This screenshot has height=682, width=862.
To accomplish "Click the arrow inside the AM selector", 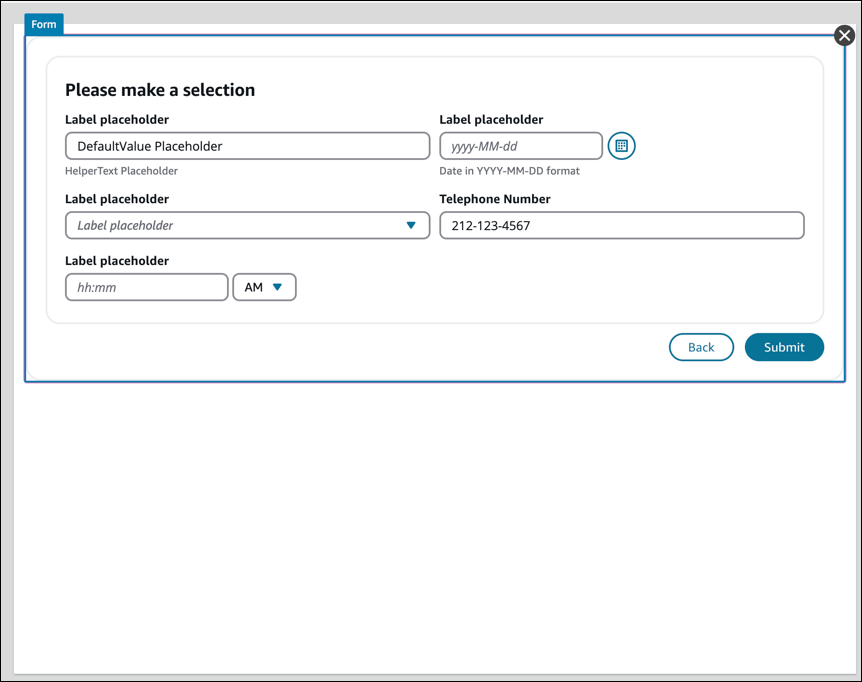I will coord(277,287).
